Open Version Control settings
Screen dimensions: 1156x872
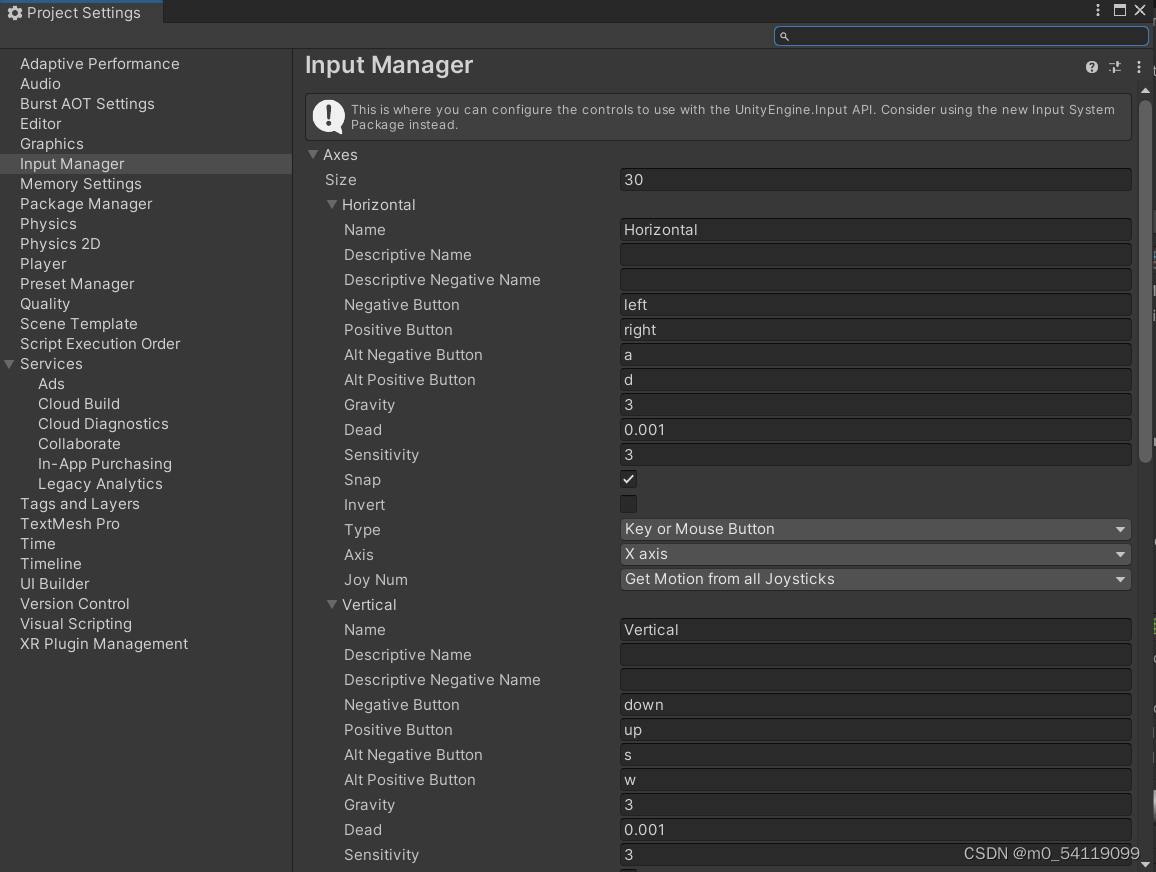point(74,604)
